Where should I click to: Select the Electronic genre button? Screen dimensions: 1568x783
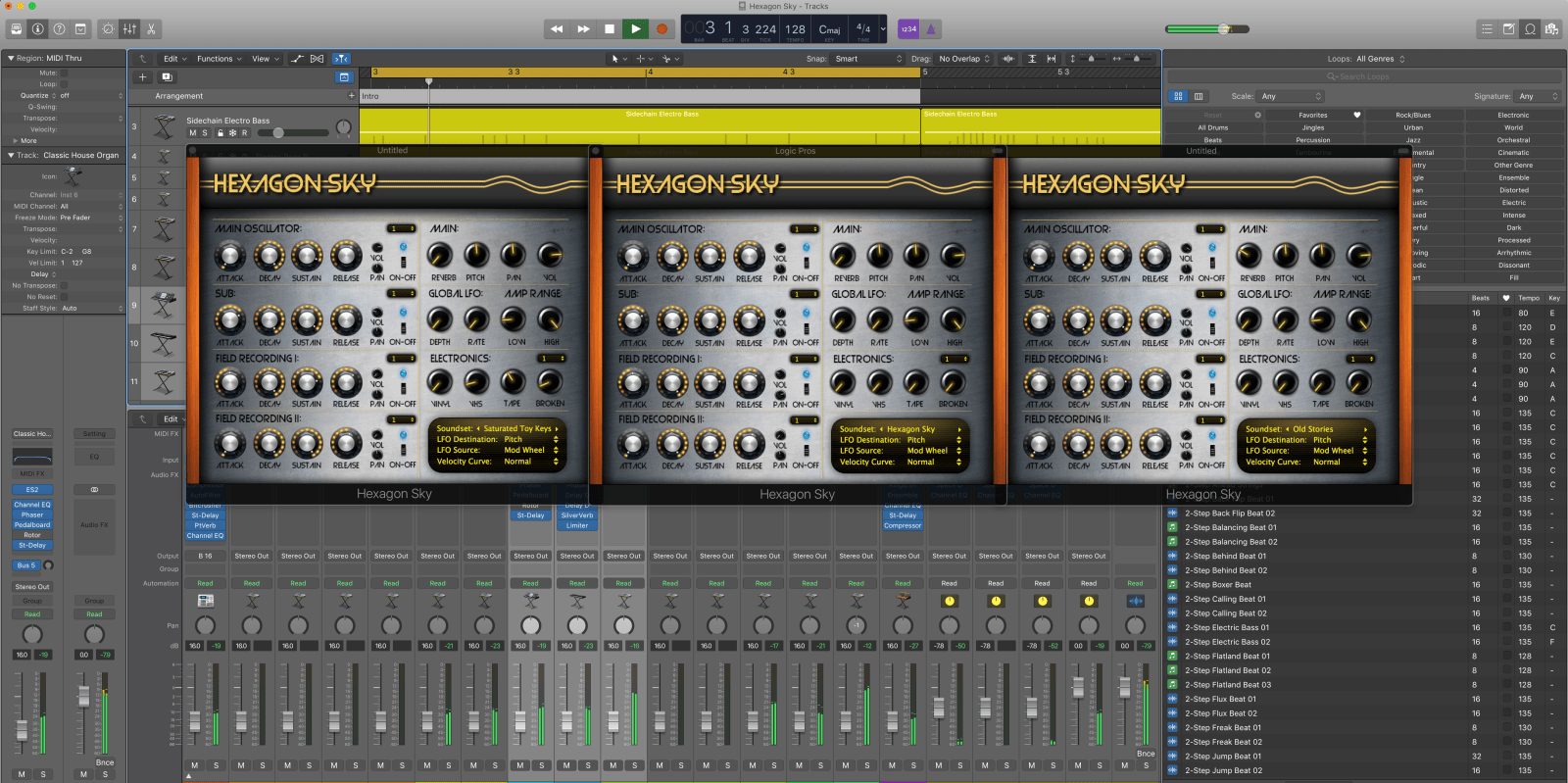pos(1513,115)
